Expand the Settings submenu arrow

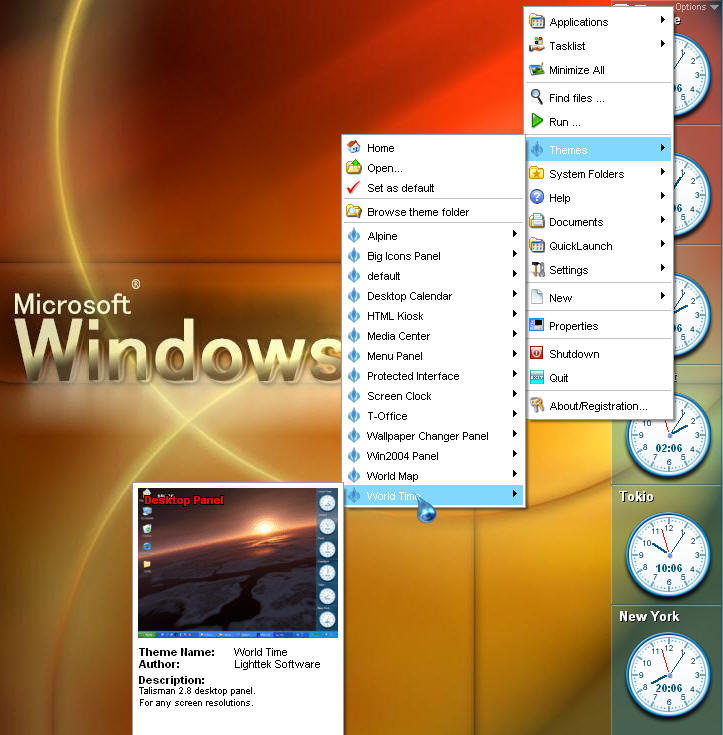(x=663, y=268)
